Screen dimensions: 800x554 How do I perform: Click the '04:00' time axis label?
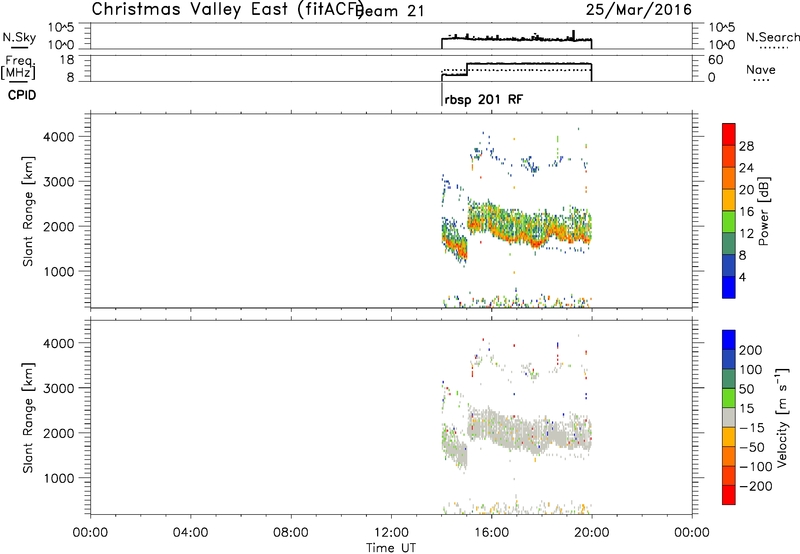click(191, 532)
